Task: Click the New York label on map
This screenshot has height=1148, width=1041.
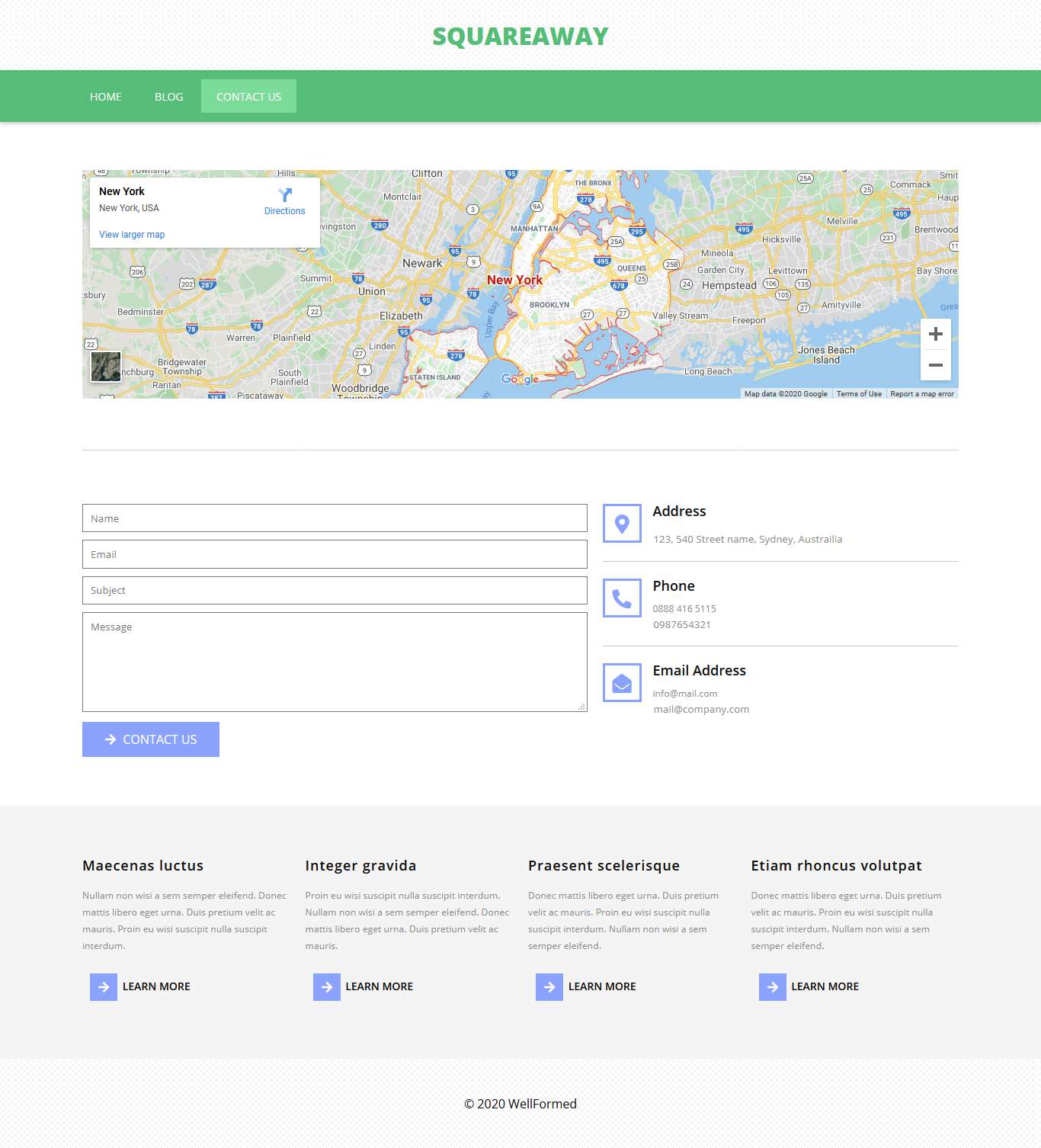Action: [x=515, y=280]
